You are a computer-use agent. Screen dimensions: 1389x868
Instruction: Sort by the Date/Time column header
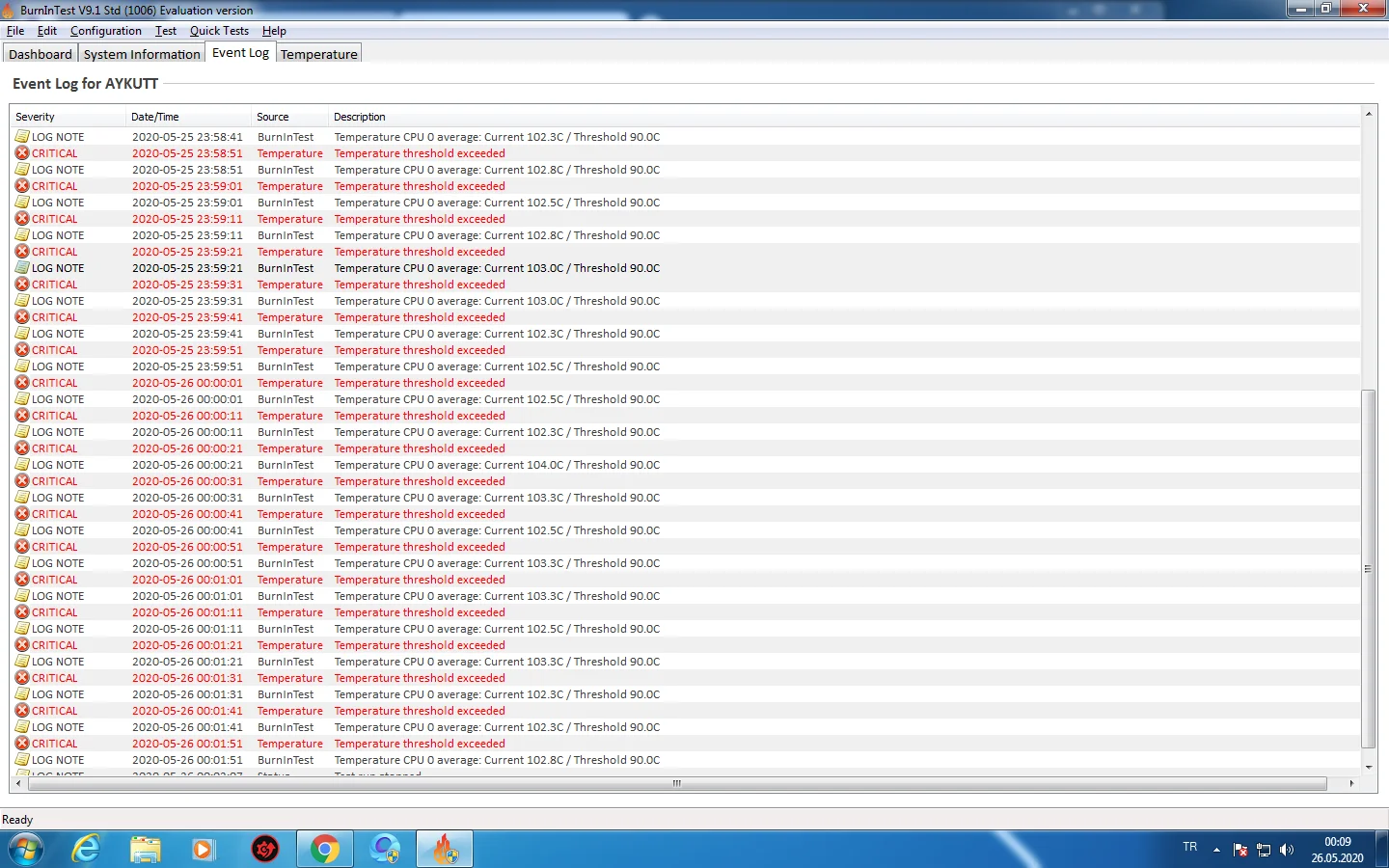(x=188, y=117)
